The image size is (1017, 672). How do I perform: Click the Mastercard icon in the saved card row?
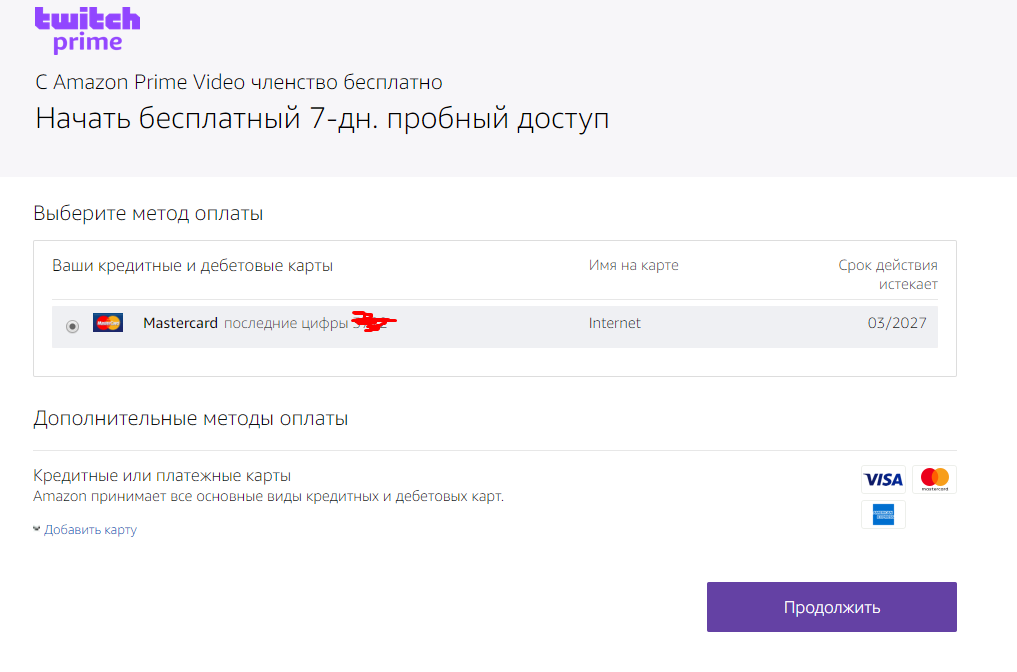pyautogui.click(x=108, y=322)
